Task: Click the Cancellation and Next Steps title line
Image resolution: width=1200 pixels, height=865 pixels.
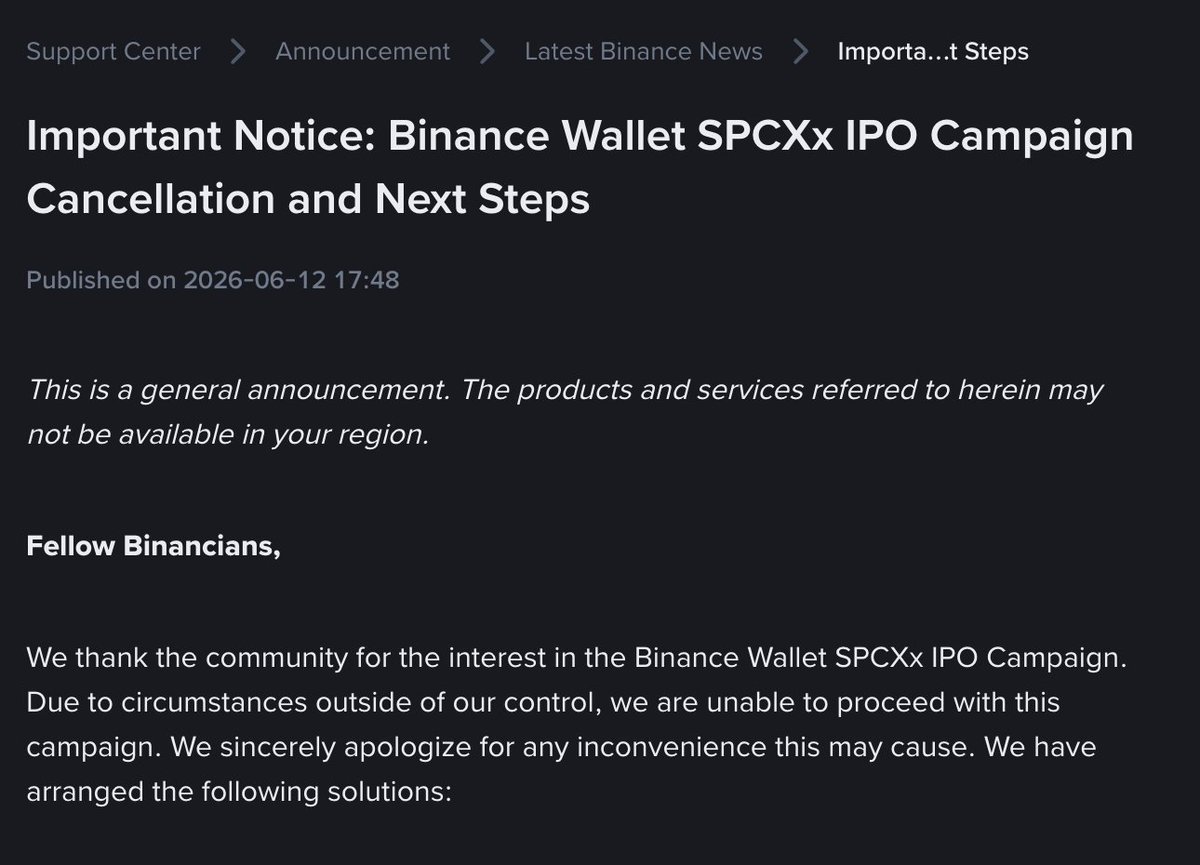Action: click(x=308, y=200)
